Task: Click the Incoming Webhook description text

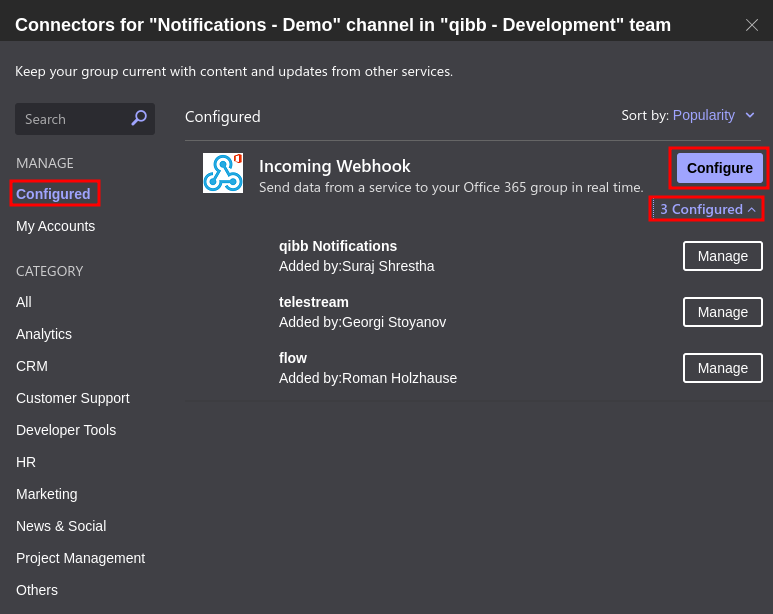Action: (452, 187)
